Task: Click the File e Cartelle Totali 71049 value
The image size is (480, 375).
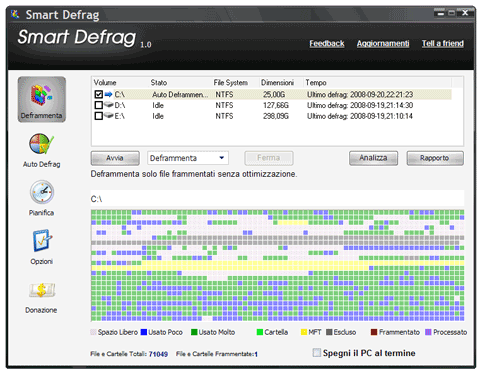Action: 158,354
